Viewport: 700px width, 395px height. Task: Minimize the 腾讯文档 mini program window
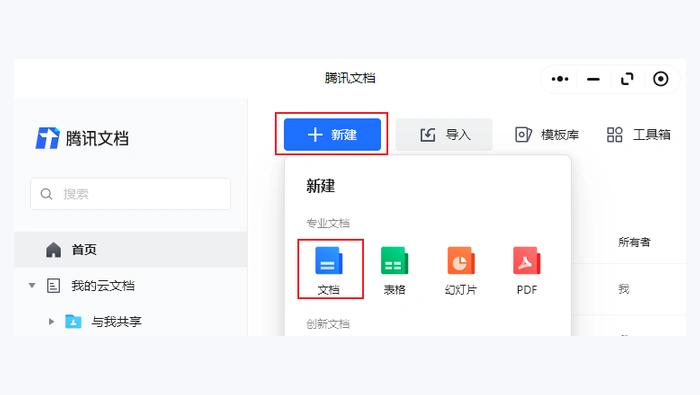pyautogui.click(x=593, y=79)
